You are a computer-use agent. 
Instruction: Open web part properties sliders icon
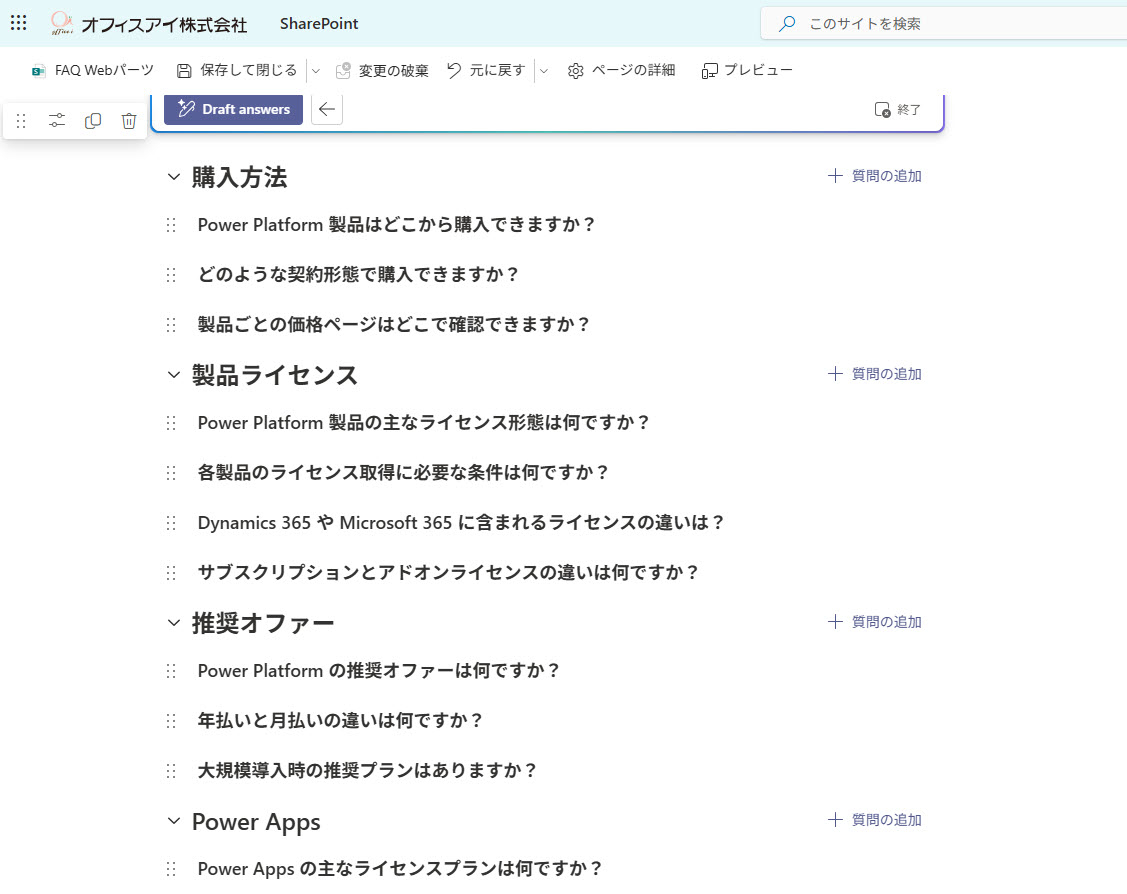click(x=57, y=121)
